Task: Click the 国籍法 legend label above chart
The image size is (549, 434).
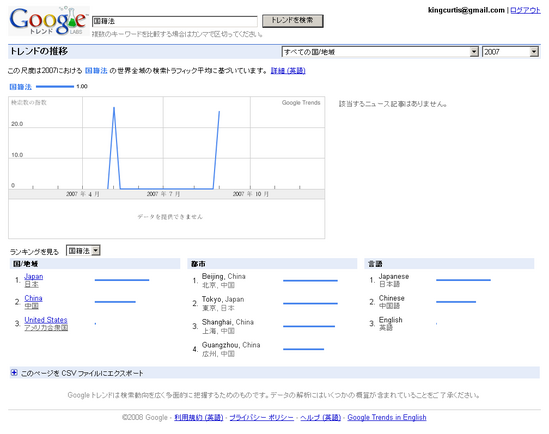Action: [x=20, y=87]
